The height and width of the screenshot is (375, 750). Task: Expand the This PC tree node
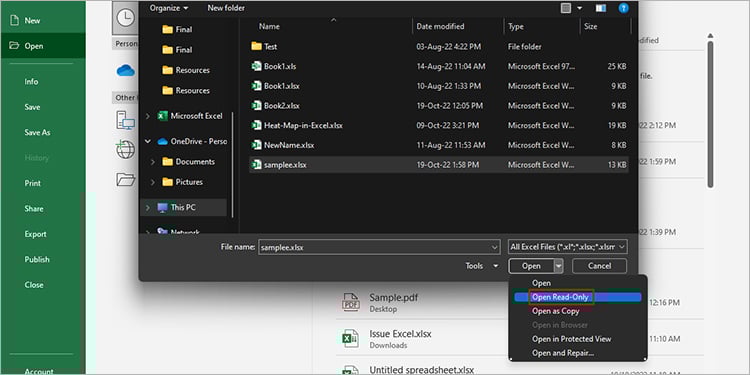(148, 208)
